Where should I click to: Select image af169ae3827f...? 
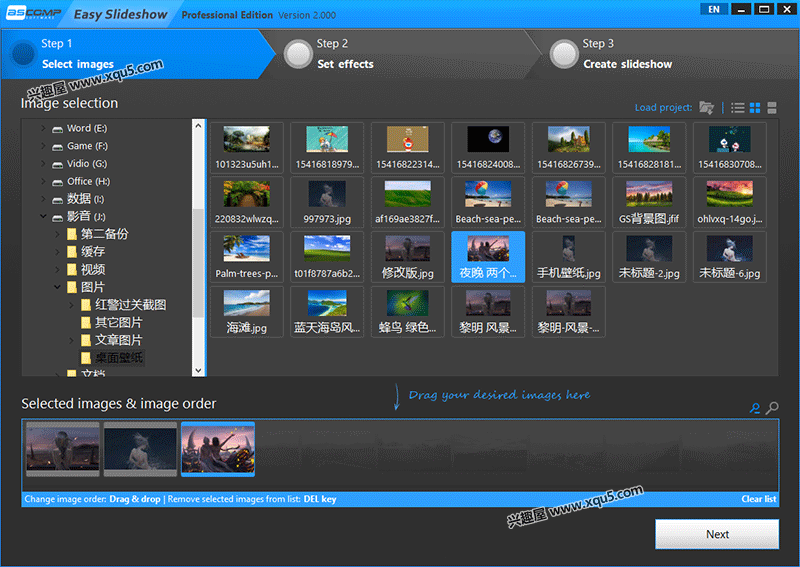pos(408,202)
